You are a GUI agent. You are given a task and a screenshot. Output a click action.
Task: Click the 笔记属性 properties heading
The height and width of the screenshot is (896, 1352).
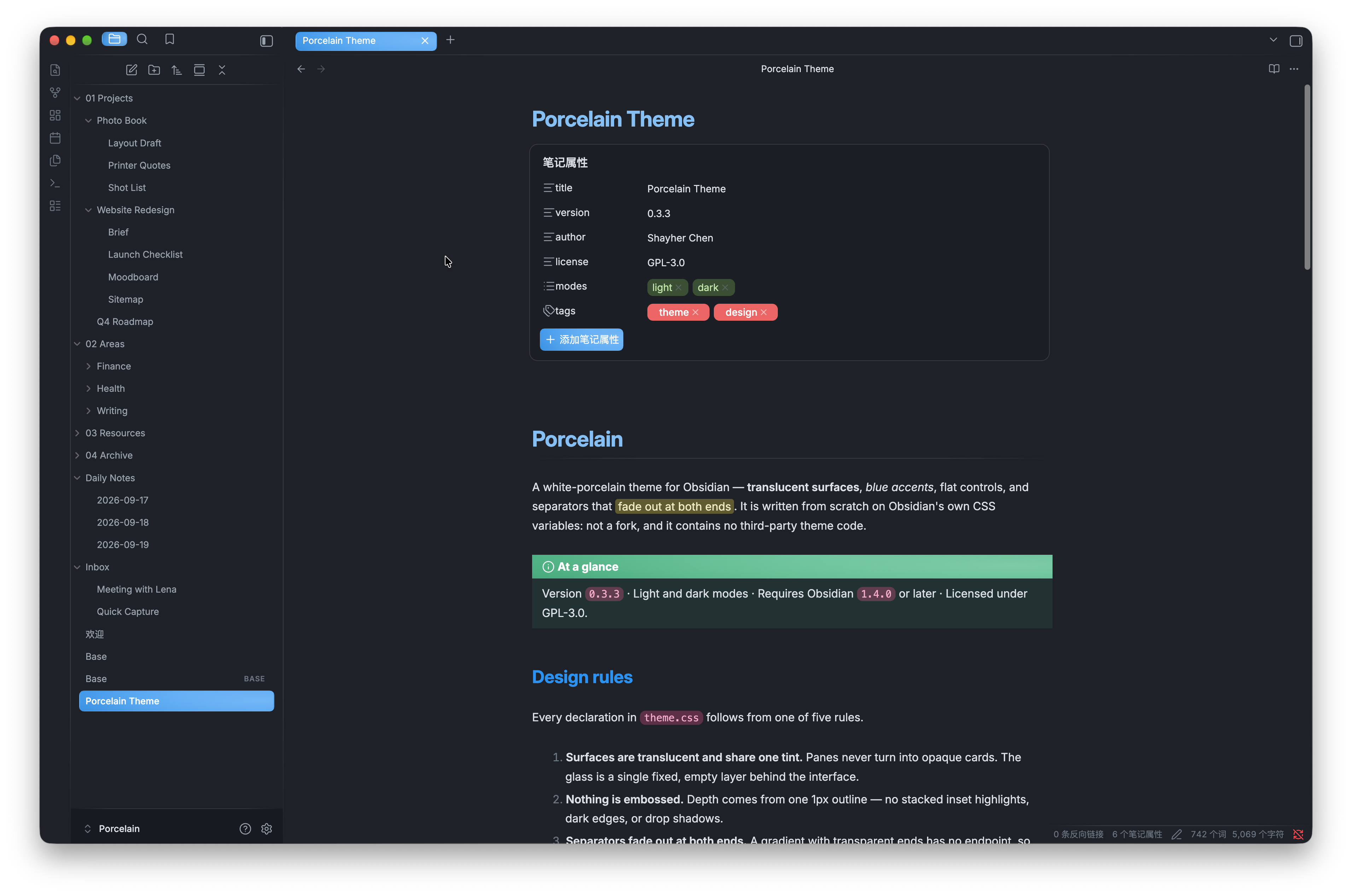pos(565,163)
